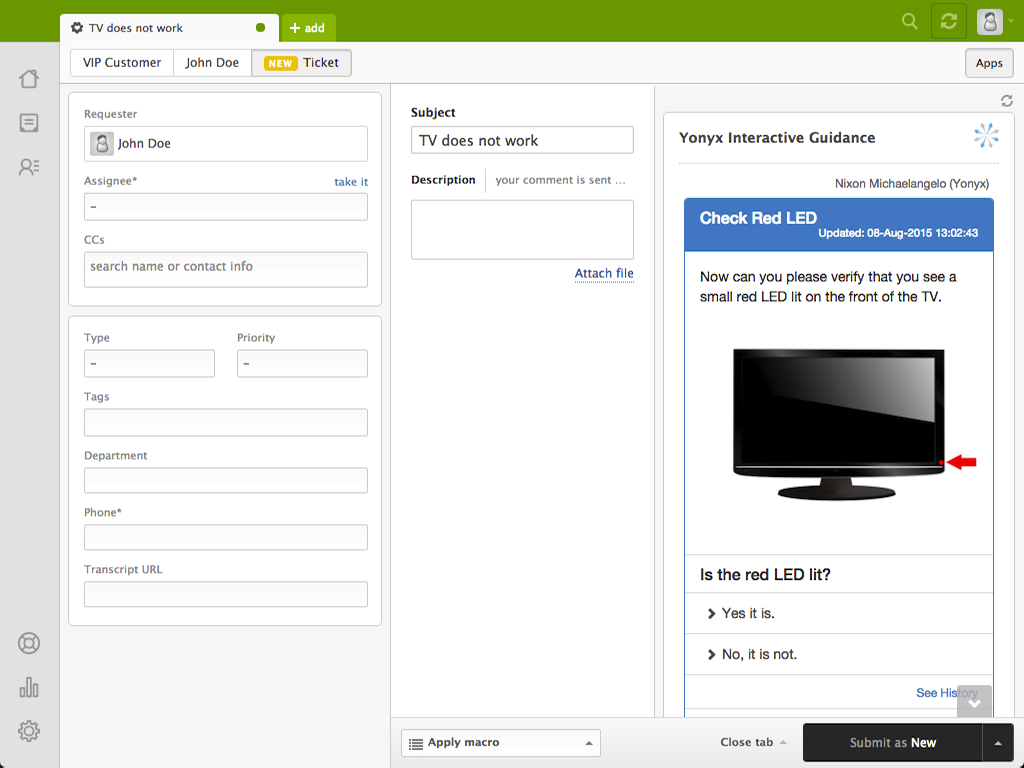Switch to the VIP Customer tab

[x=122, y=63]
